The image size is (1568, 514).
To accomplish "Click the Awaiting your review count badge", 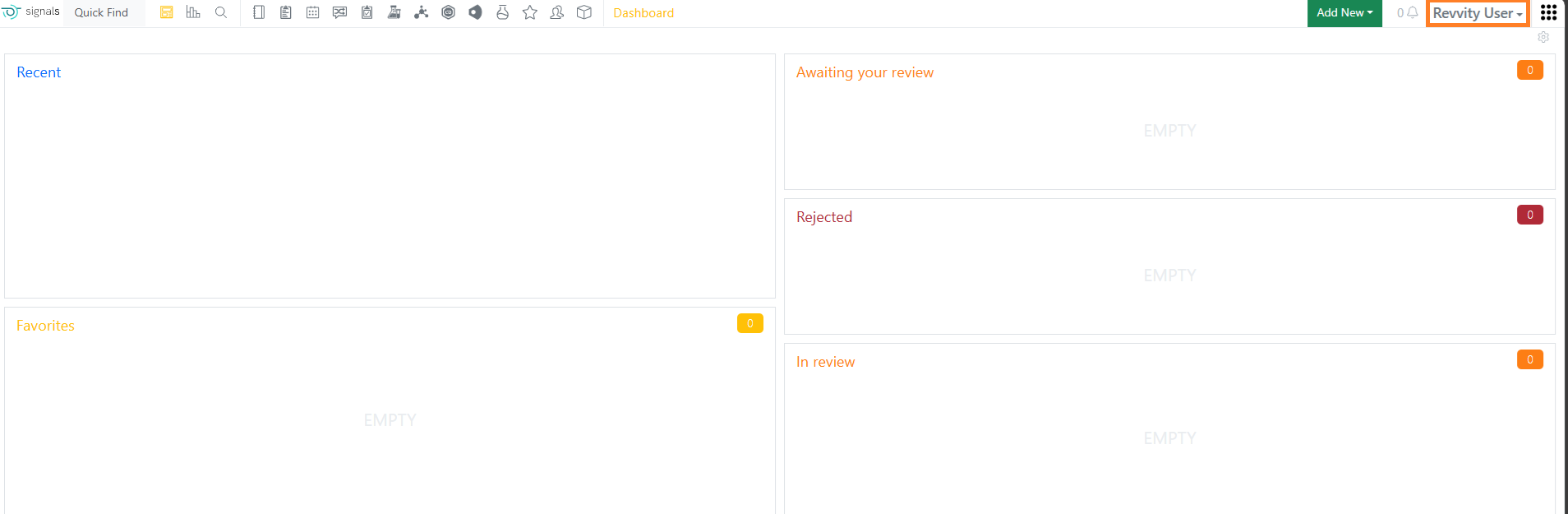I will click(x=1530, y=70).
